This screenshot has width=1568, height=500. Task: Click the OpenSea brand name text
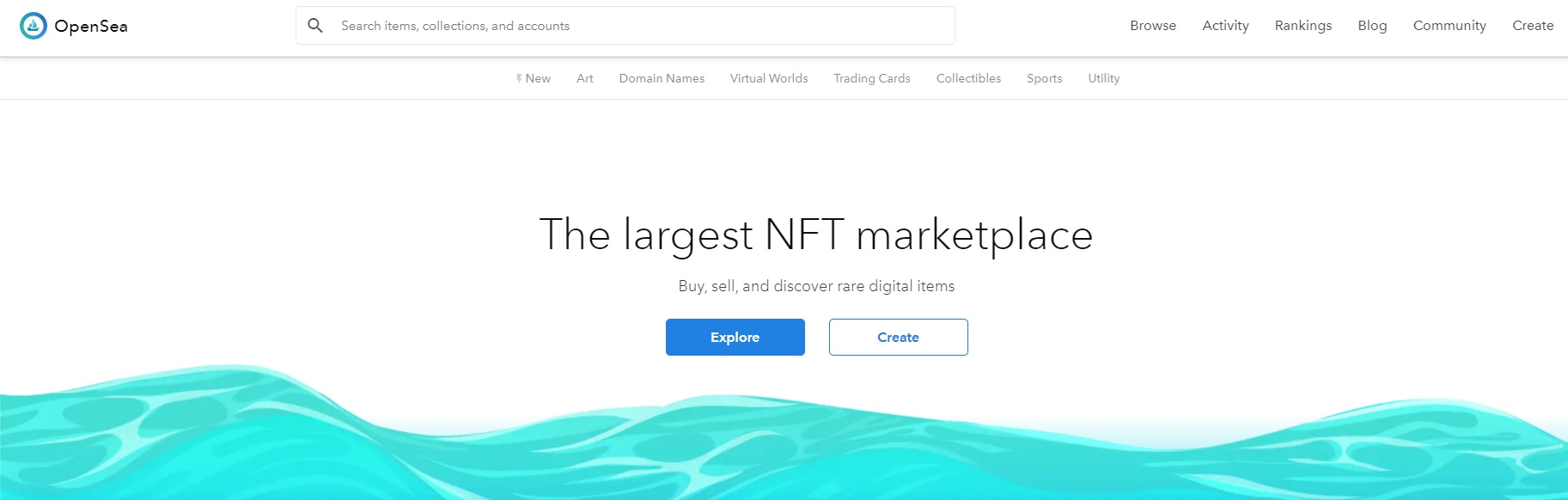91,26
